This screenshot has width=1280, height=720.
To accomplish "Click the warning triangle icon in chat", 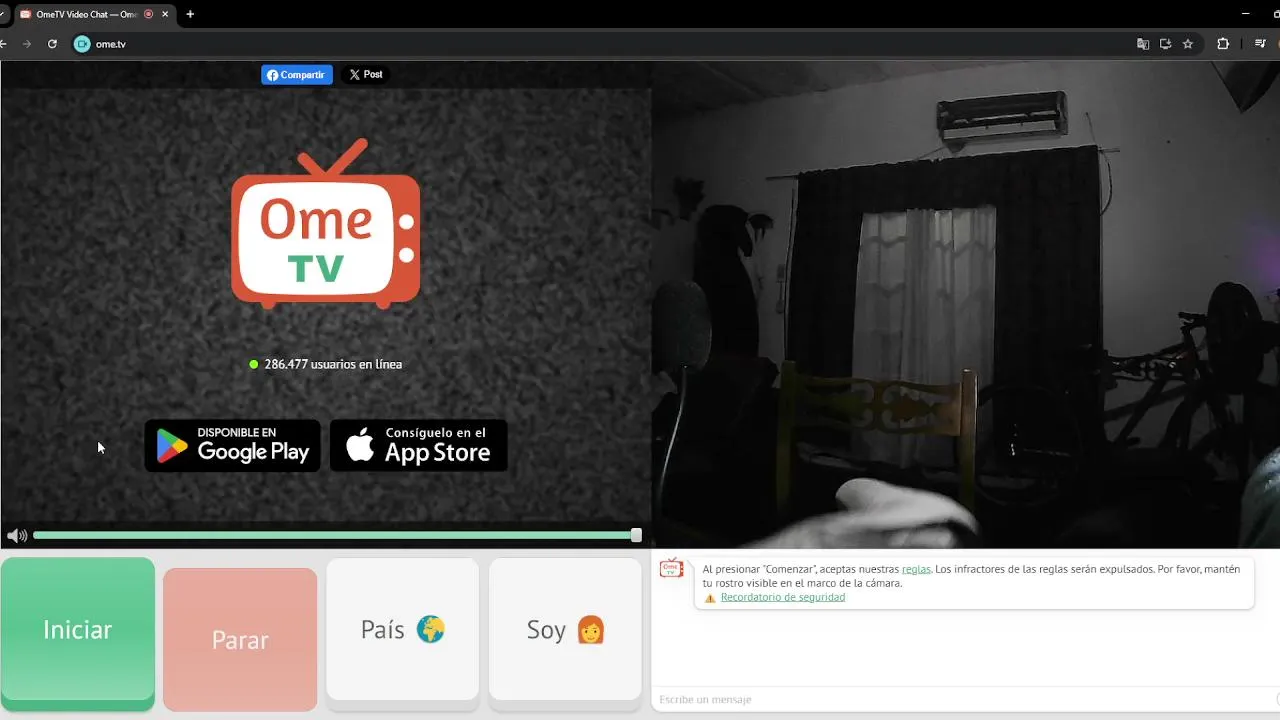I will click(710, 598).
